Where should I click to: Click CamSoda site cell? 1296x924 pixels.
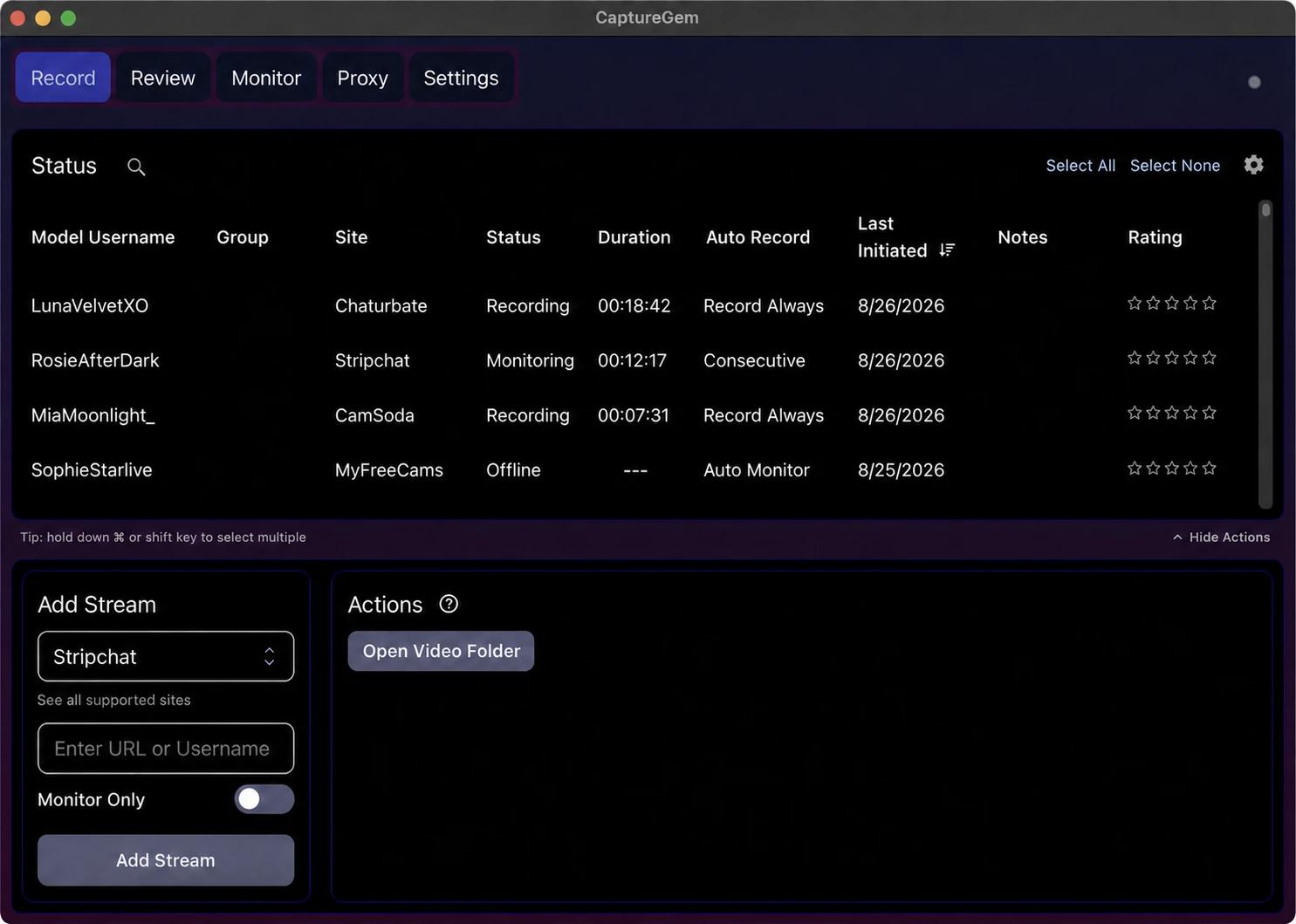(x=374, y=415)
